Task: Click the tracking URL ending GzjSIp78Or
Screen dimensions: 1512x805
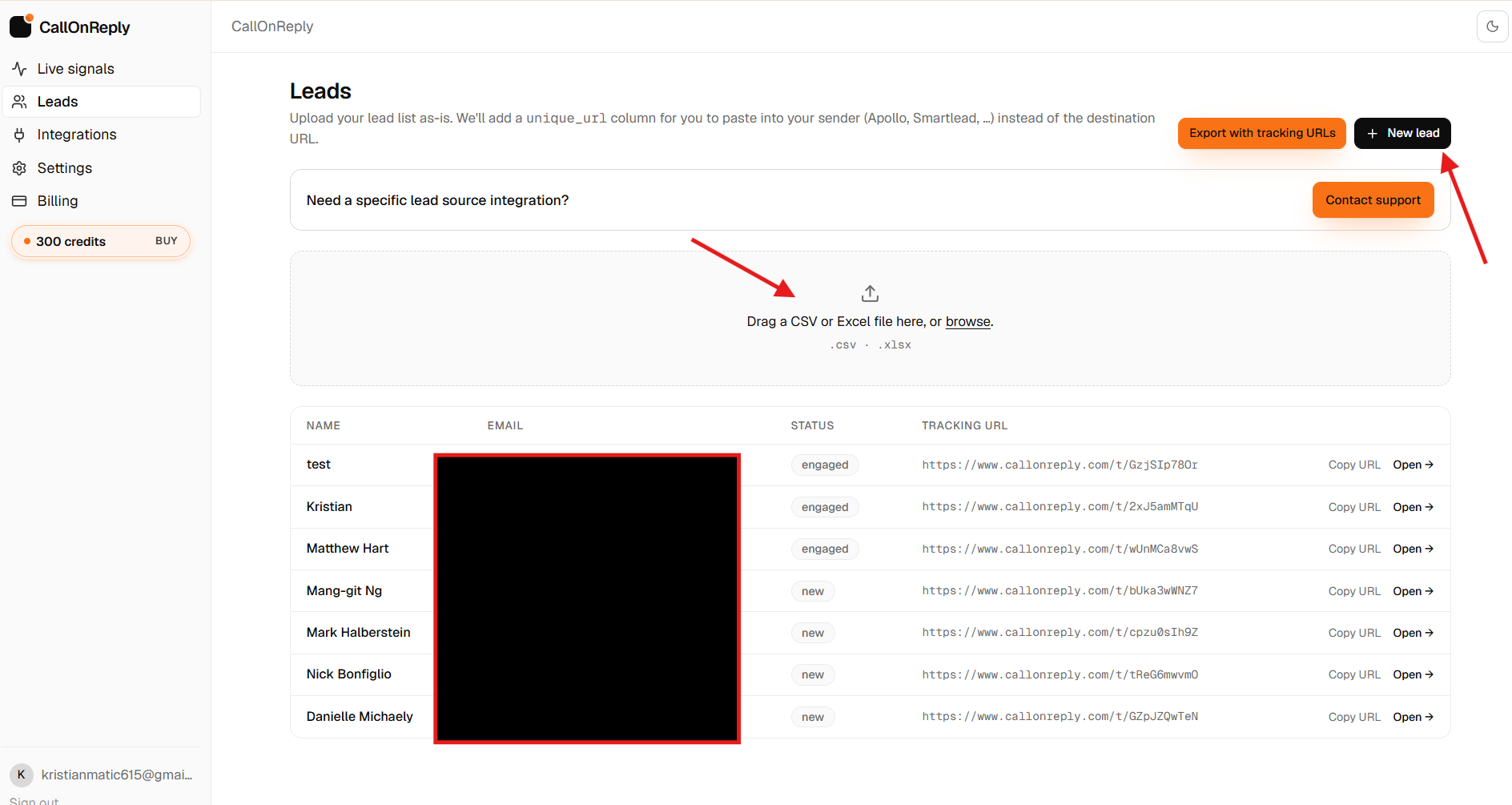Action: pyautogui.click(x=1060, y=465)
